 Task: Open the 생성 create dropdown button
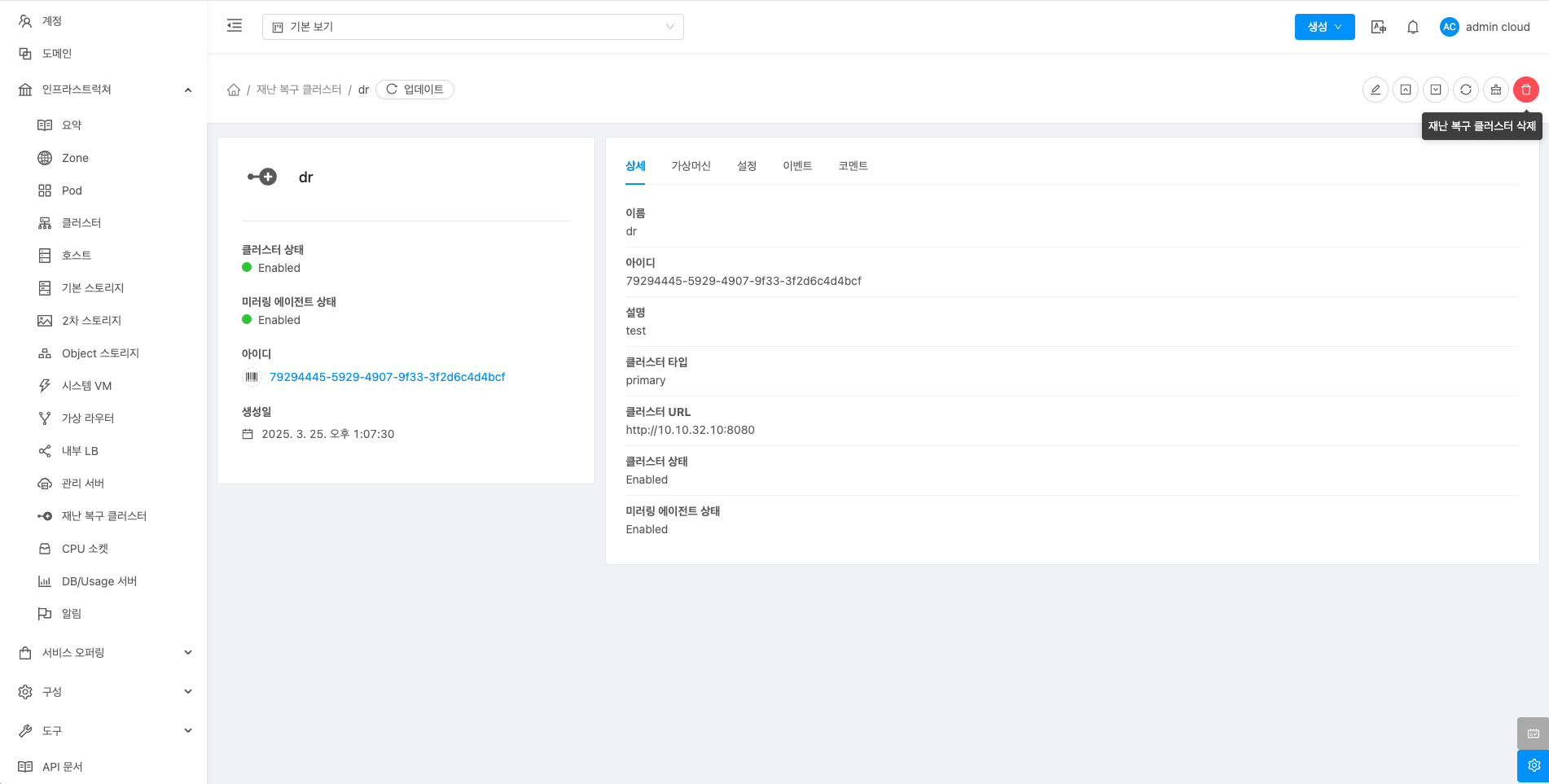tap(1324, 27)
